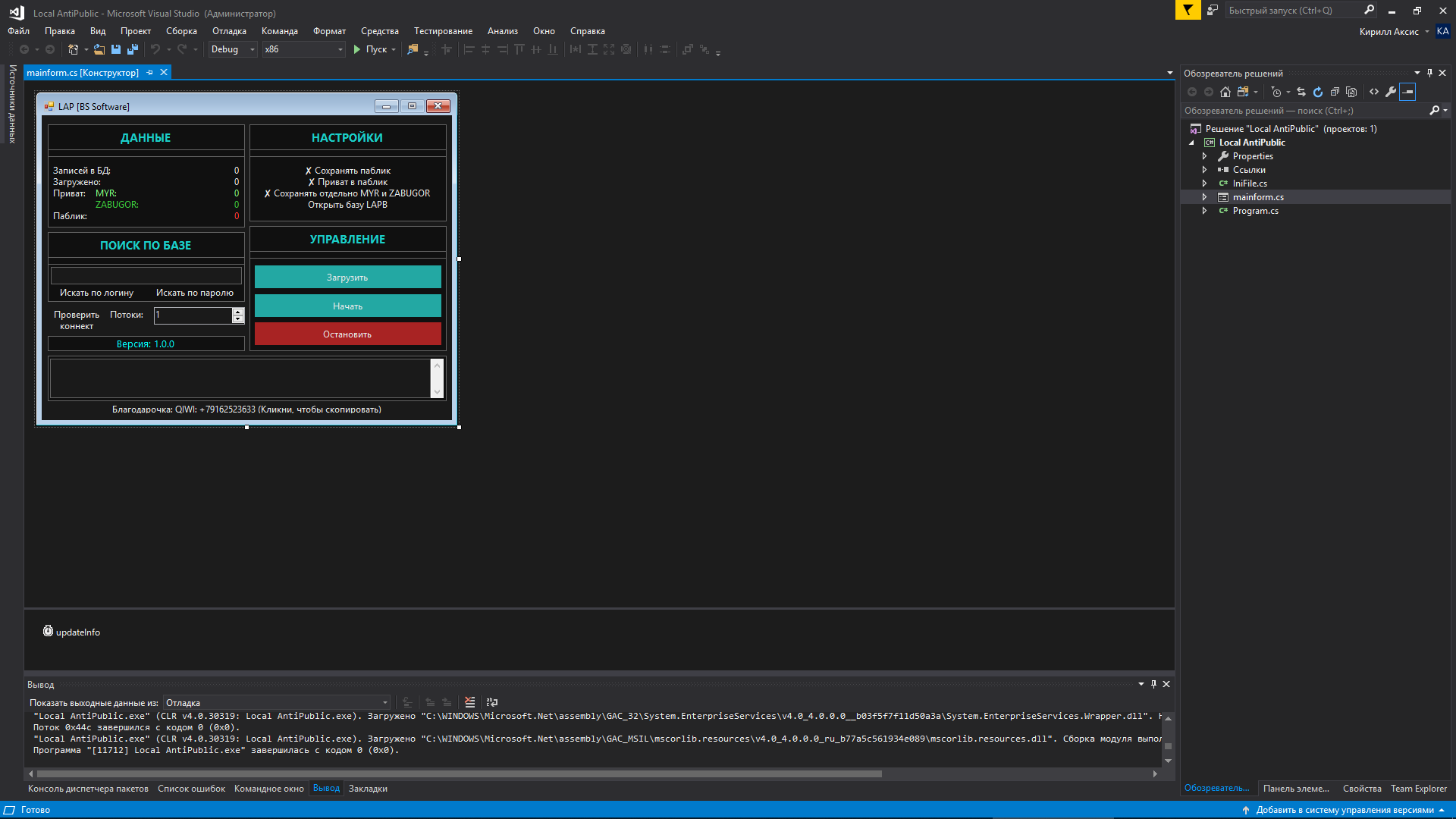
Task: Clear all output with the red X icon
Action: tap(470, 702)
